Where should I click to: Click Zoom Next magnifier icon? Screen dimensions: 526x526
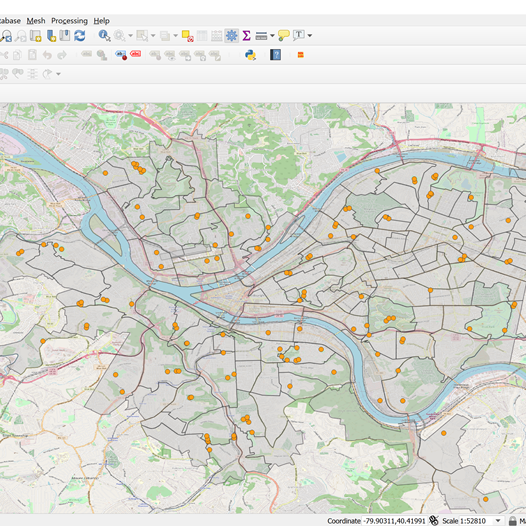(21, 36)
